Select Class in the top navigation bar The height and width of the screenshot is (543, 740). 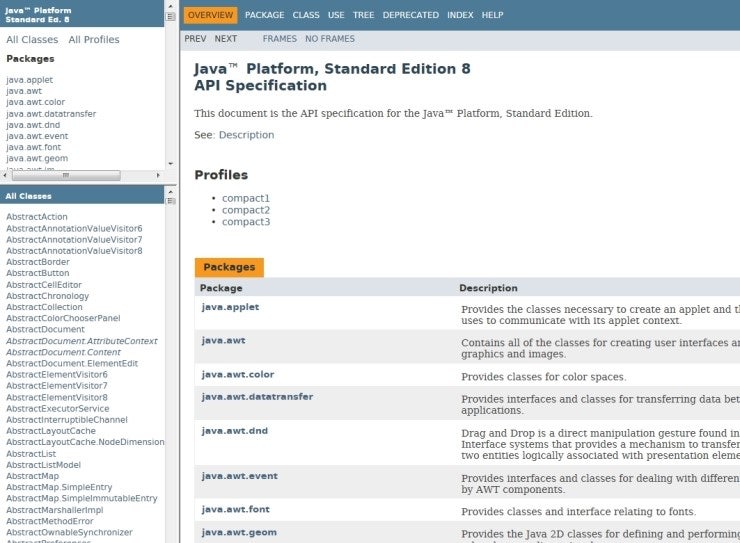pos(306,15)
